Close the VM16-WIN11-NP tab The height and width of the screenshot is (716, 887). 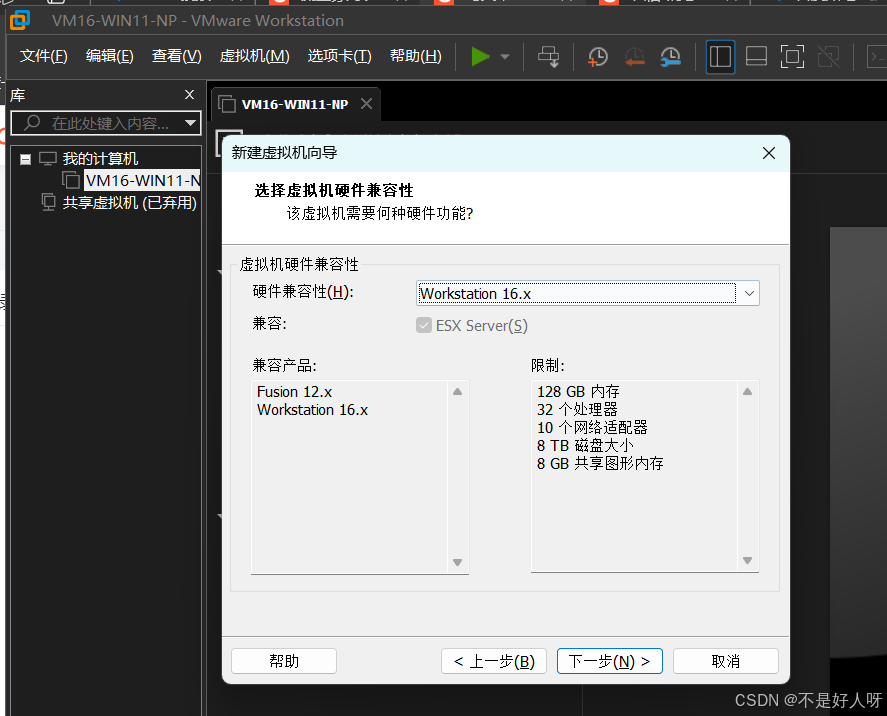click(x=367, y=103)
